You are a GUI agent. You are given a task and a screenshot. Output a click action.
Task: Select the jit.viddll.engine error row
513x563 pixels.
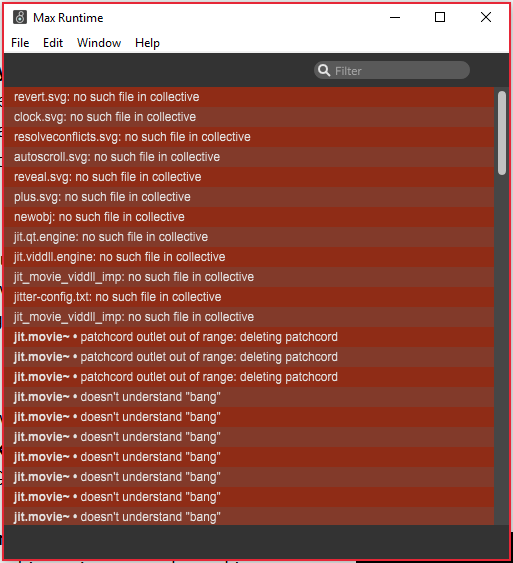(x=249, y=257)
